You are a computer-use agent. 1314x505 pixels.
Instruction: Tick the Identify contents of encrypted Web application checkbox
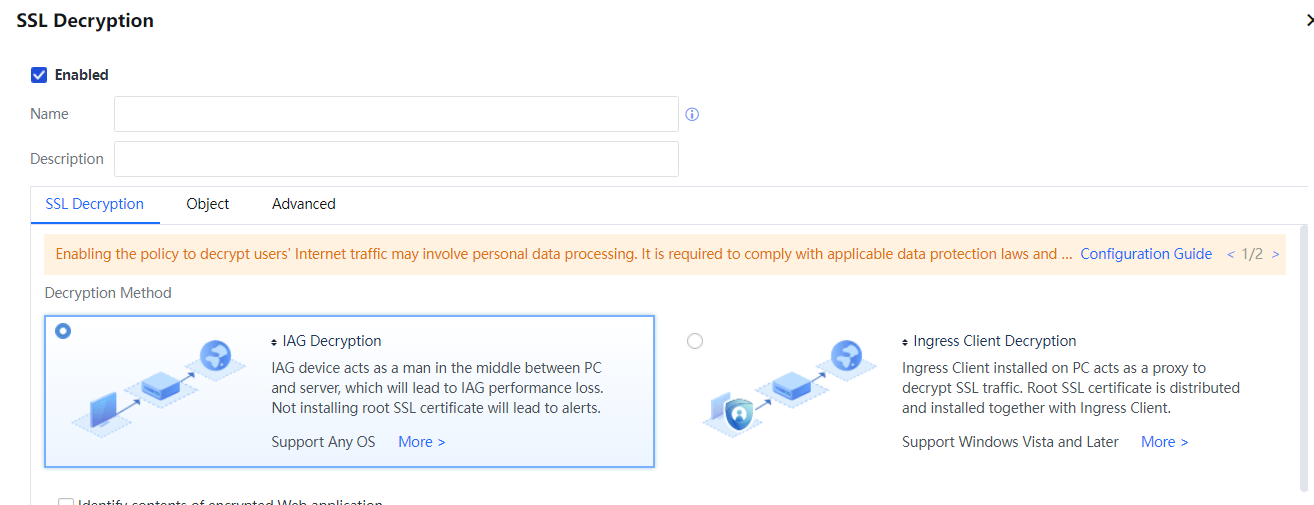(66, 502)
